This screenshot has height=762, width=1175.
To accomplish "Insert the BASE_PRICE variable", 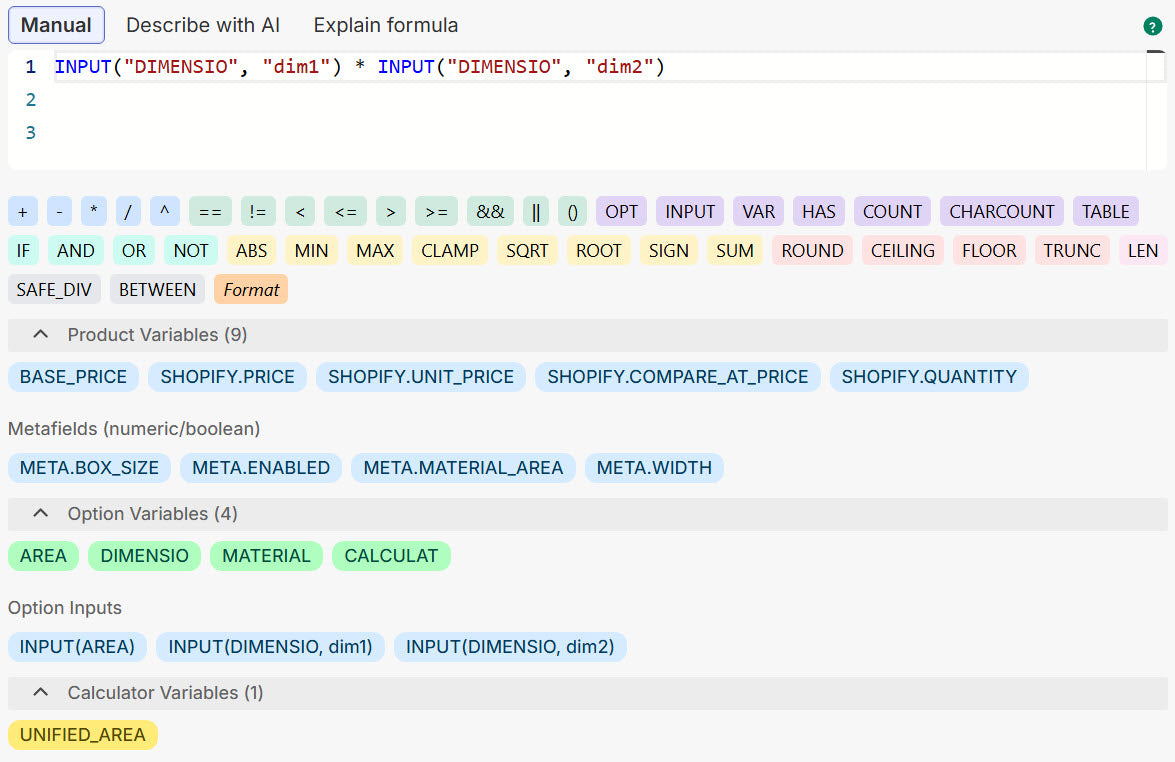I will click(x=73, y=377).
